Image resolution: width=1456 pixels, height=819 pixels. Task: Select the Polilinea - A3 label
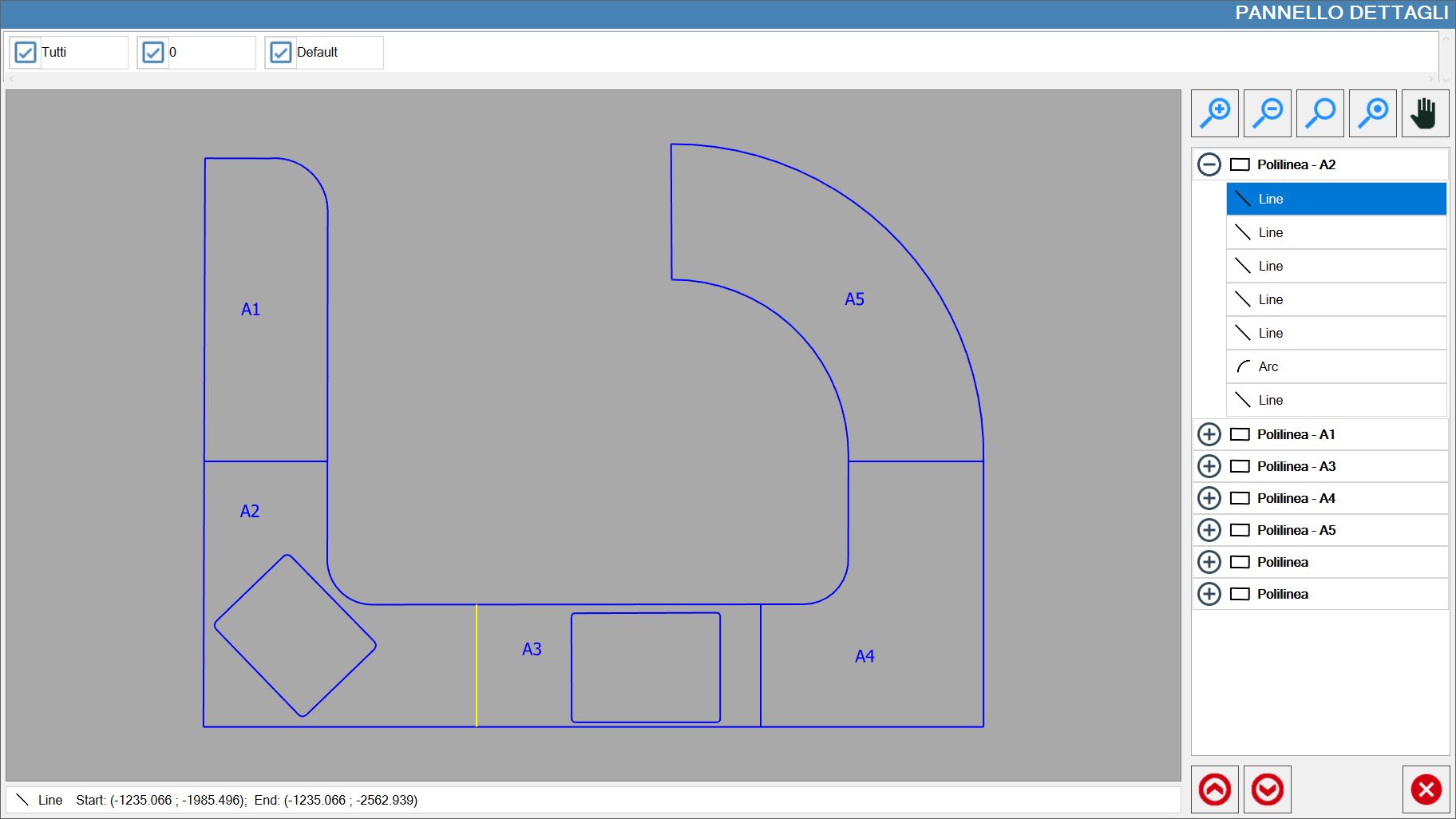pos(1296,466)
